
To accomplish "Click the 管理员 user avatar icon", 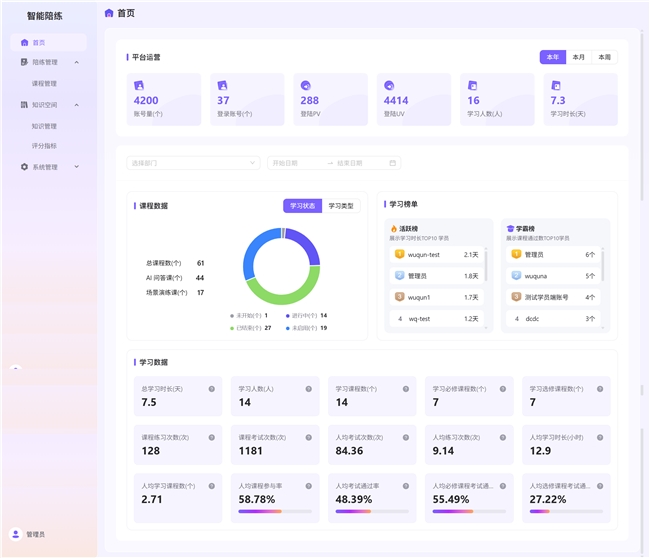I will tap(16, 535).
